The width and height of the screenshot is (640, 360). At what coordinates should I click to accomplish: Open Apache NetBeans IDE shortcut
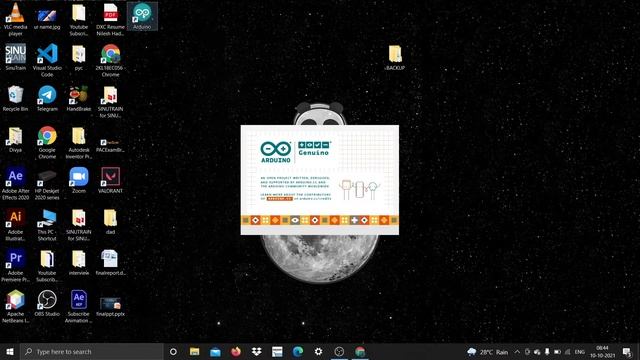pyautogui.click(x=16, y=307)
